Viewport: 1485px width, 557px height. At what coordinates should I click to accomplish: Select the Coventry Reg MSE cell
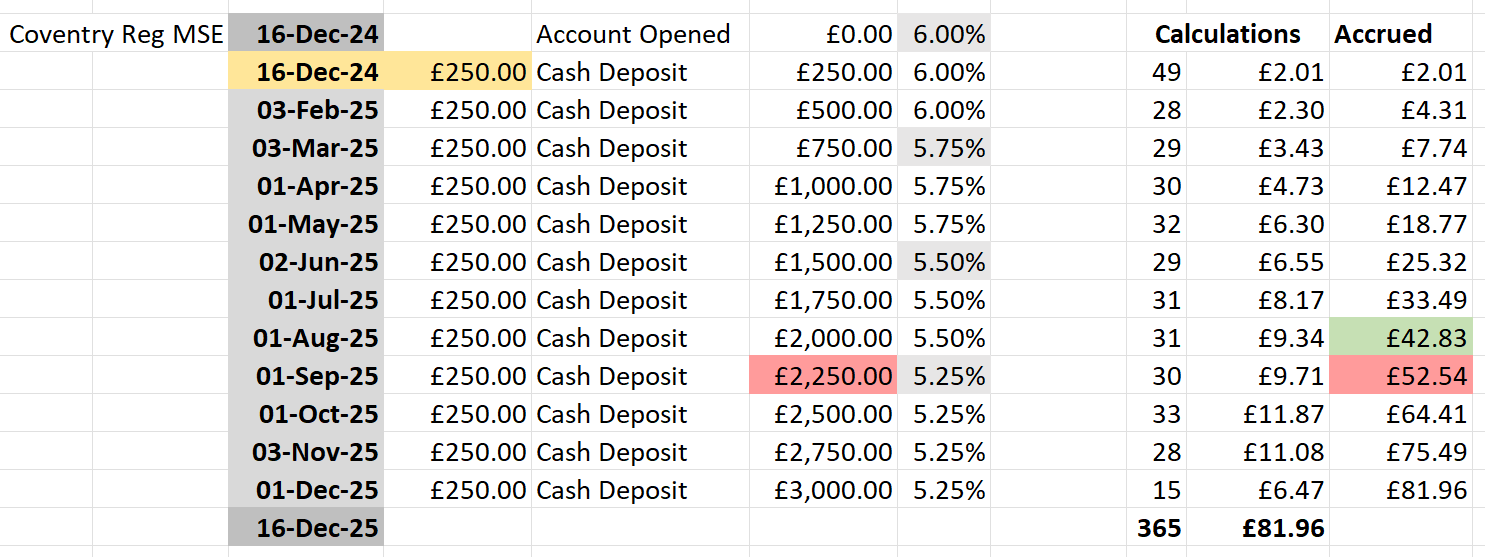coord(116,35)
